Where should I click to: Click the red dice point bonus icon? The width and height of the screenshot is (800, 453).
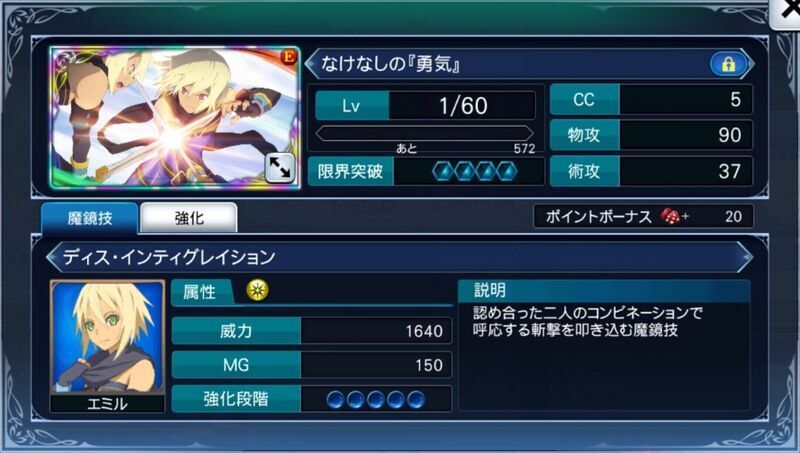tap(670, 216)
